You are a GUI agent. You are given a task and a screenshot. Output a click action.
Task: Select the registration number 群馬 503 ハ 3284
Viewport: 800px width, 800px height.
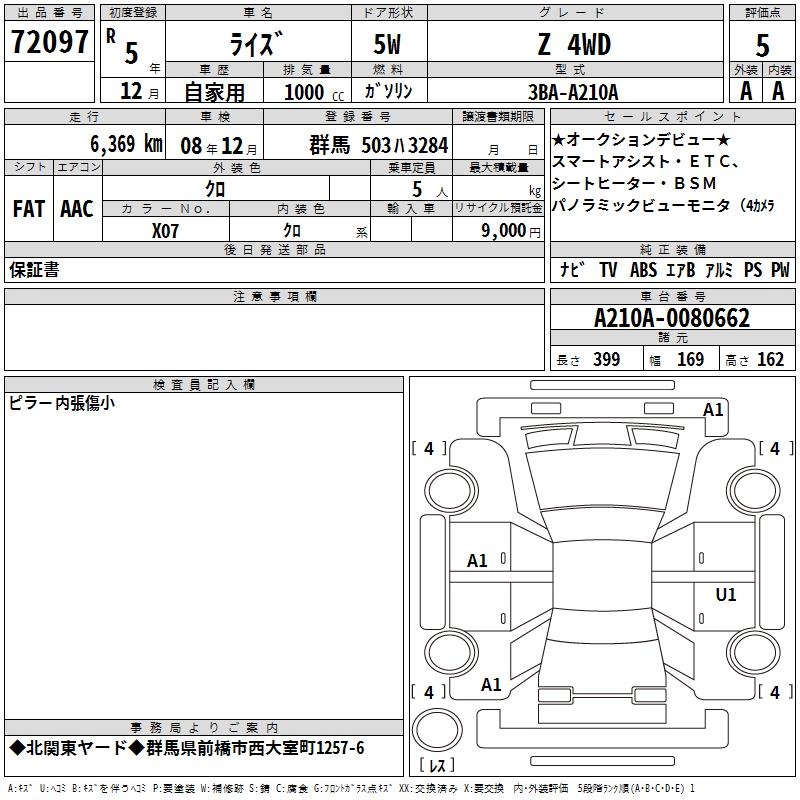(379, 145)
